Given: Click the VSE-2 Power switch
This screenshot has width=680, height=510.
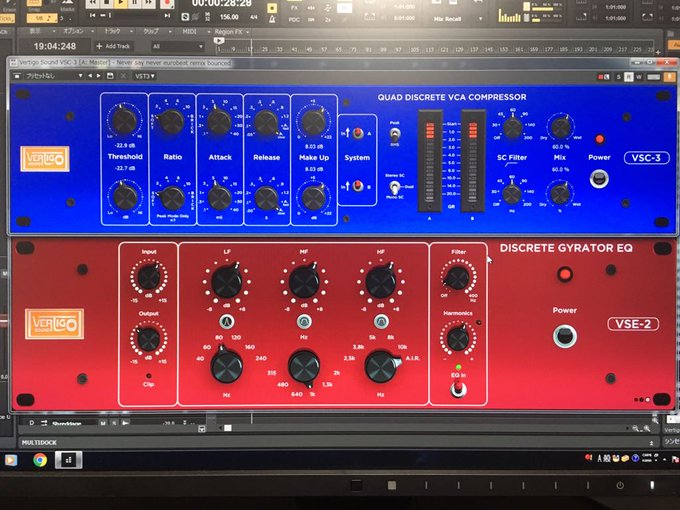Looking at the screenshot, I should click(565, 336).
